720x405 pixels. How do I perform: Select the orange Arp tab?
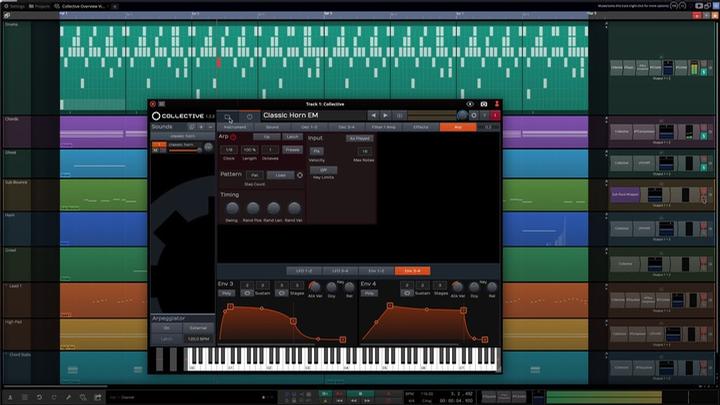(x=458, y=127)
